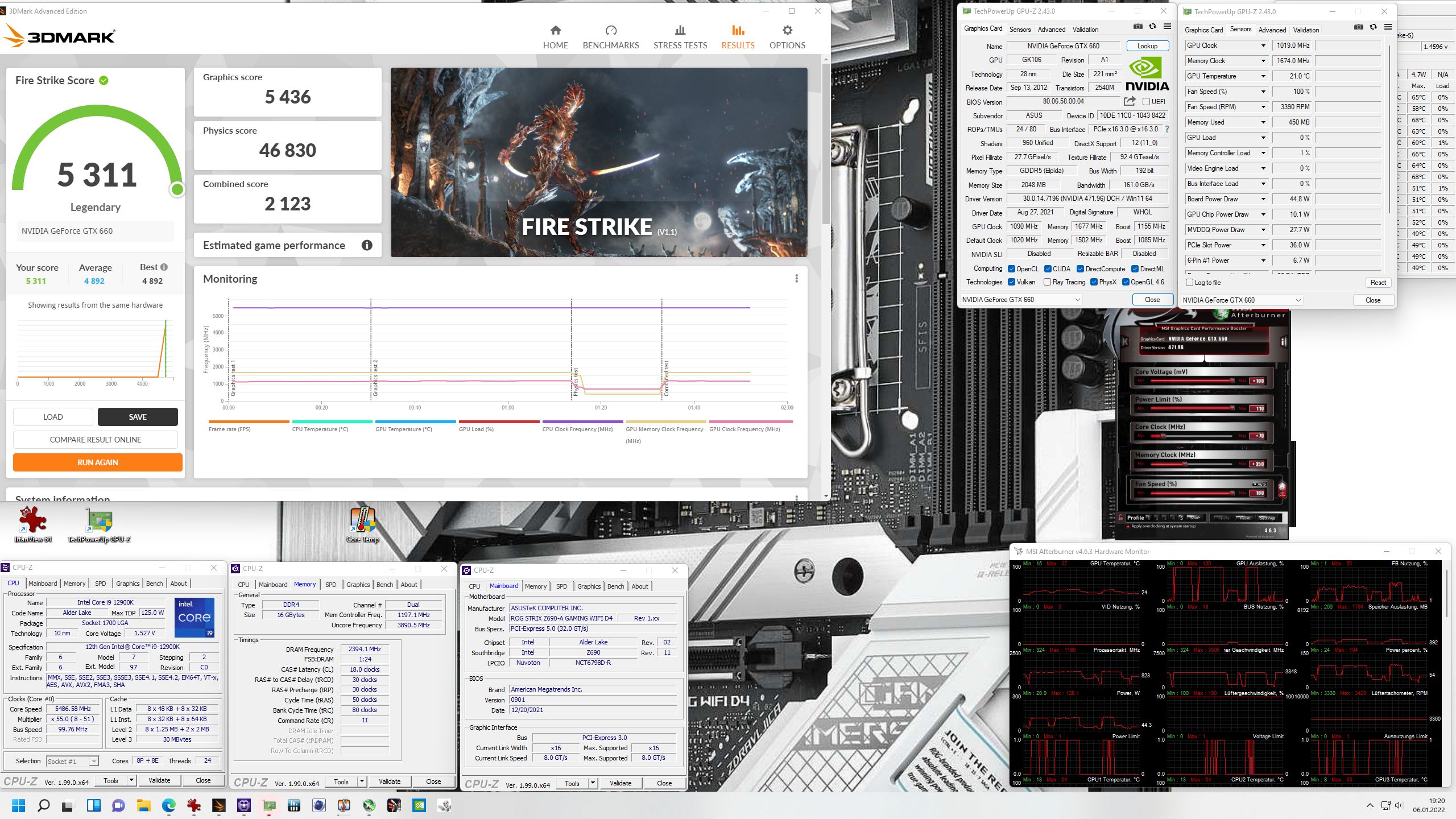Toggle the DirectCompute checkbox in GPU-Z
The height and width of the screenshot is (819, 1456).
tap(1080, 269)
